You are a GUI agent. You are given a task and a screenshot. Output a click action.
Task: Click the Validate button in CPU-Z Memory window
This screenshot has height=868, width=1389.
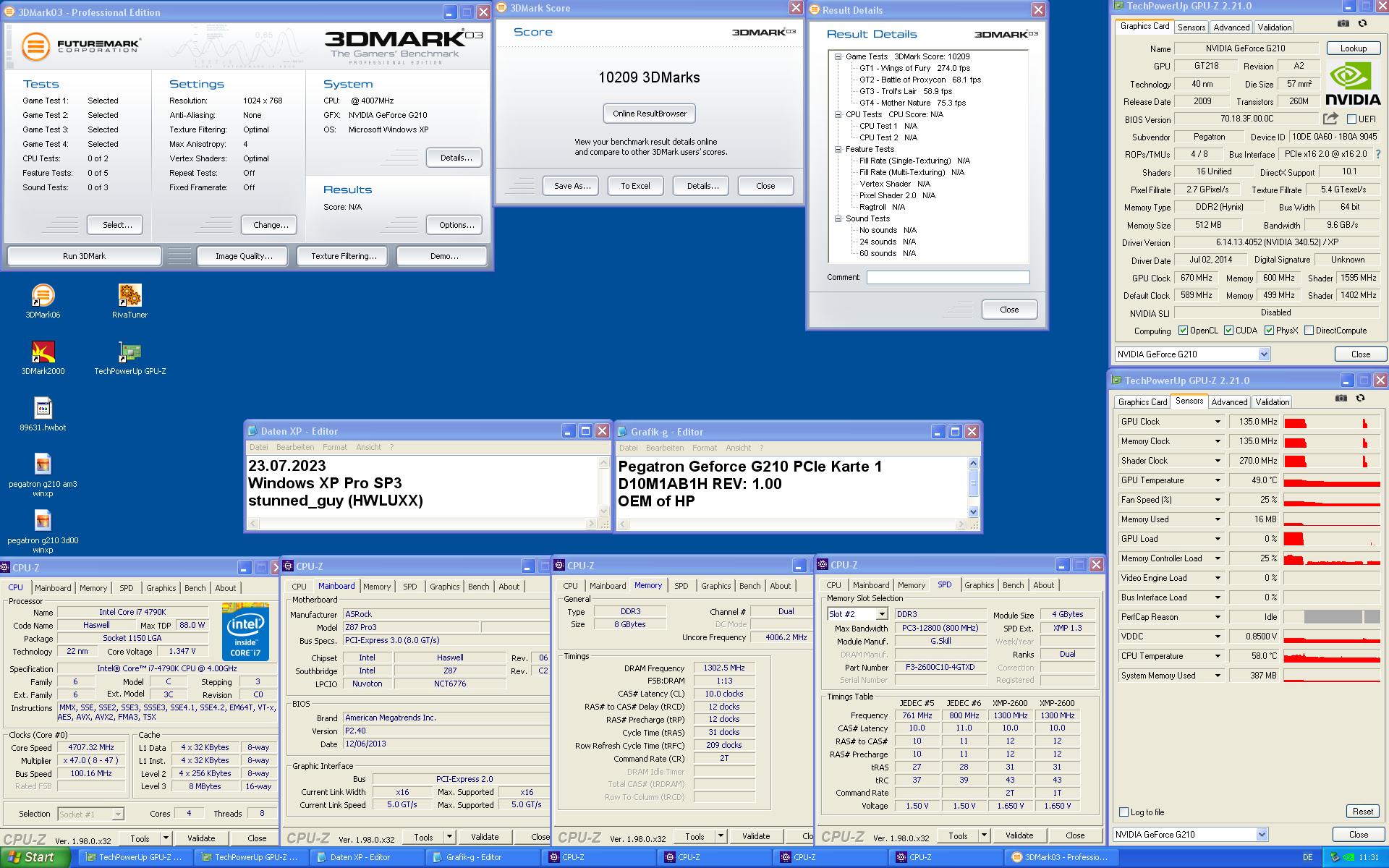tap(755, 836)
